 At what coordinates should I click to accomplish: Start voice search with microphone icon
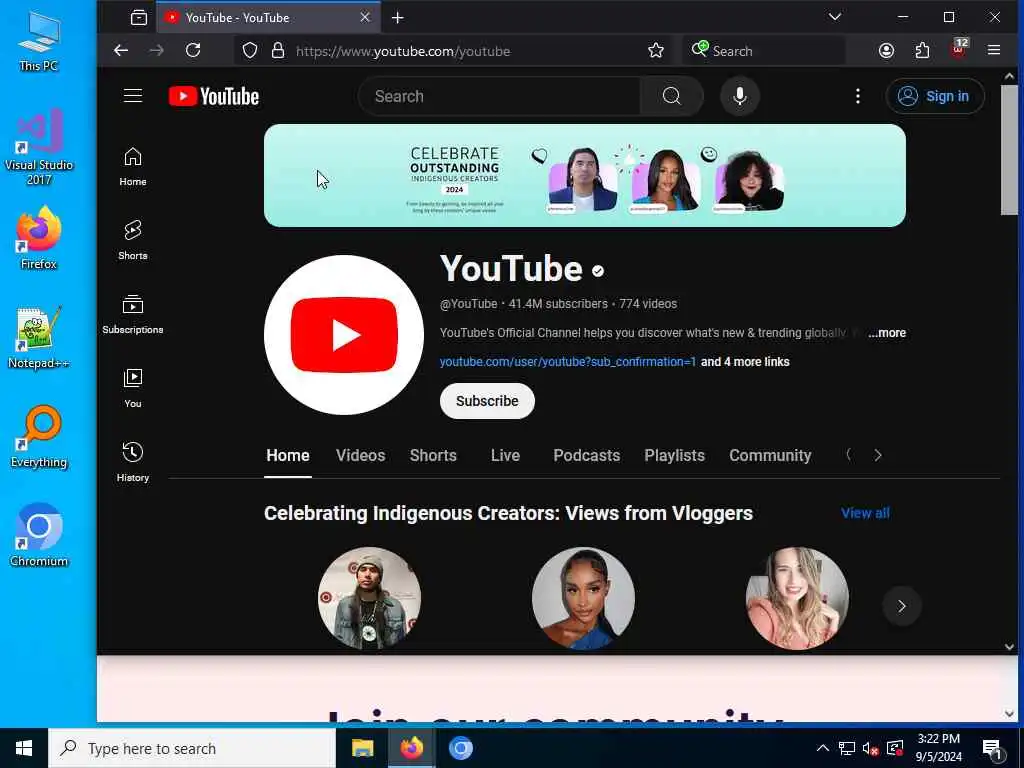point(739,96)
